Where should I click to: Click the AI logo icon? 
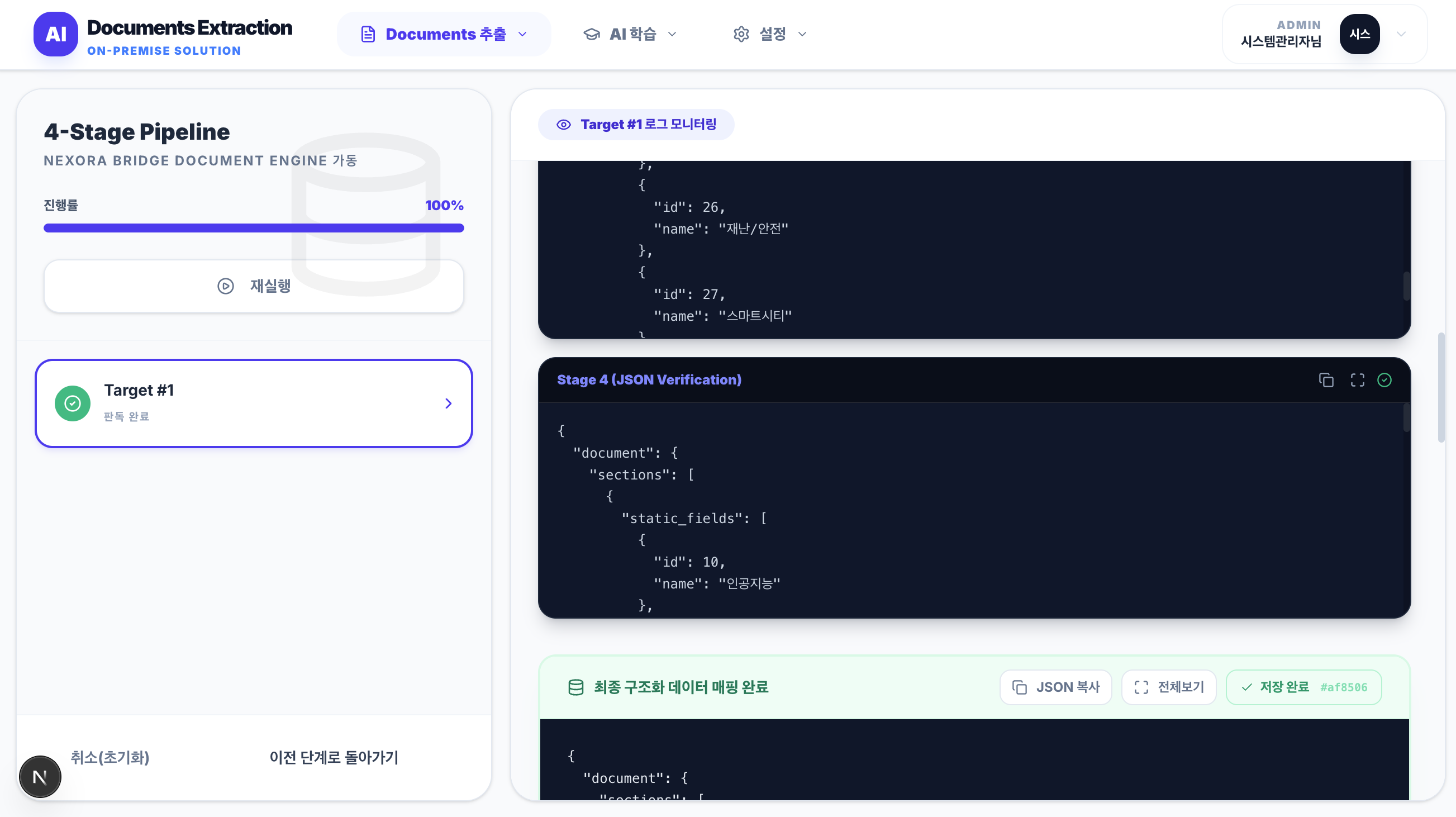pyautogui.click(x=55, y=34)
